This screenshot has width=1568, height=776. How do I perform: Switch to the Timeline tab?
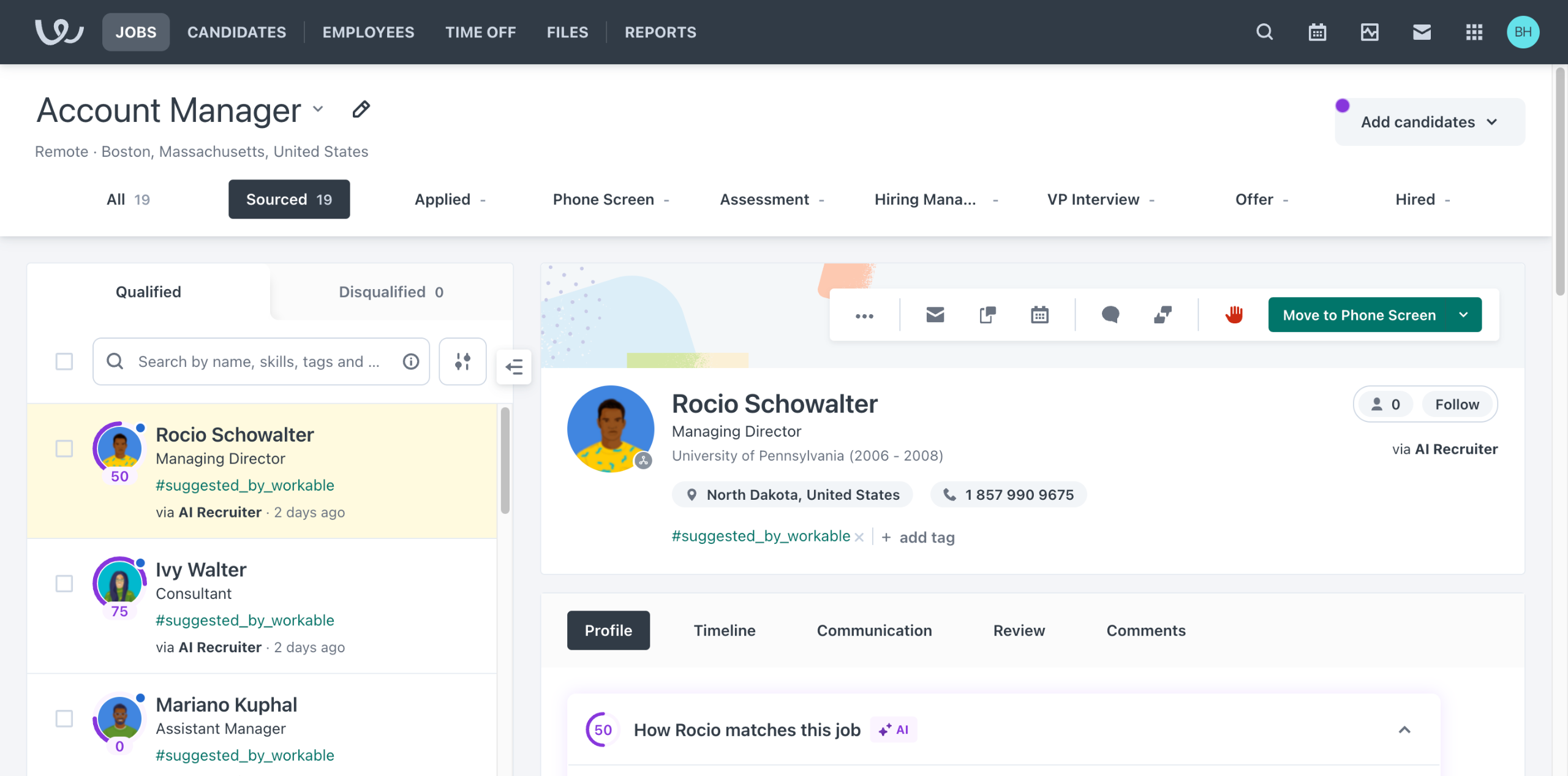click(724, 630)
